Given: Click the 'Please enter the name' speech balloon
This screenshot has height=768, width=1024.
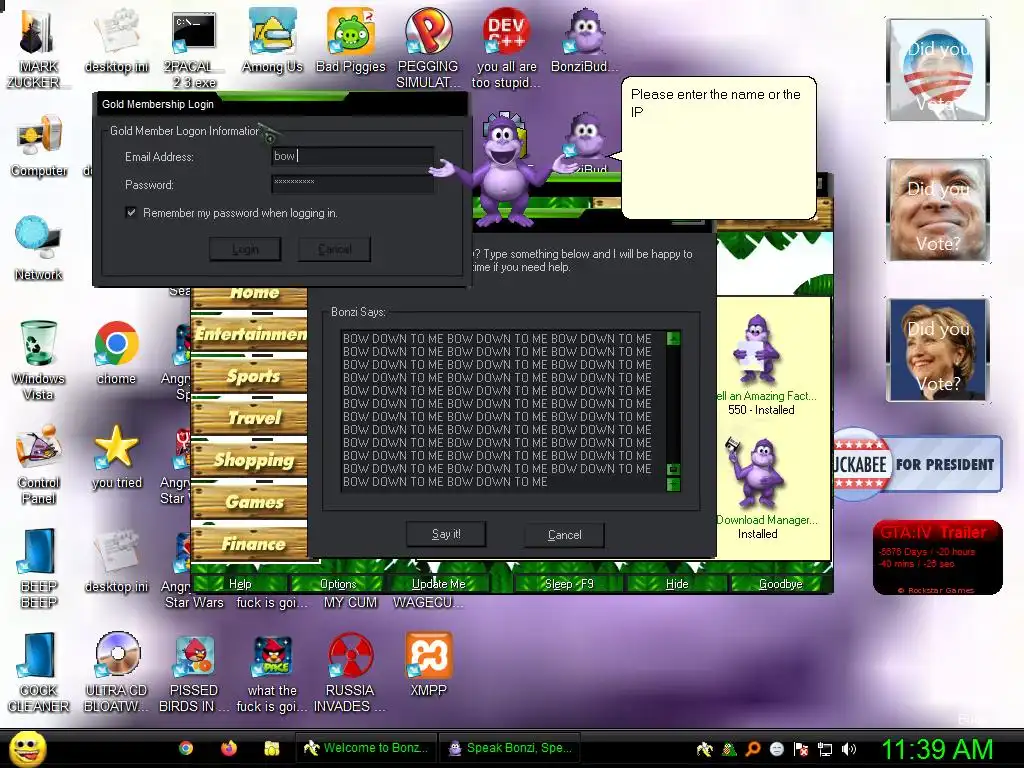Looking at the screenshot, I should tap(718, 148).
